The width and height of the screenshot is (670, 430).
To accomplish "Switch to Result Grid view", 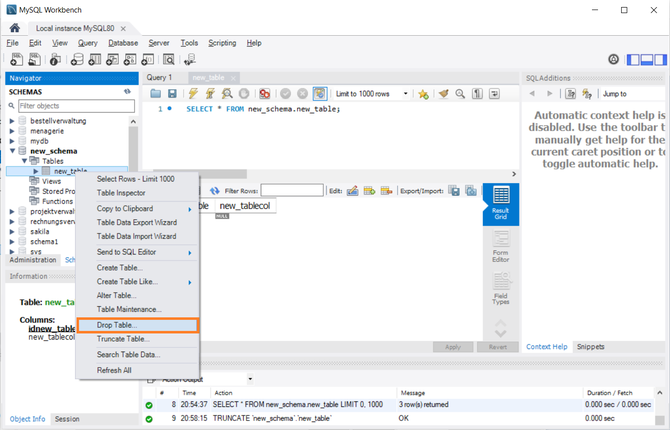I will pos(501,204).
